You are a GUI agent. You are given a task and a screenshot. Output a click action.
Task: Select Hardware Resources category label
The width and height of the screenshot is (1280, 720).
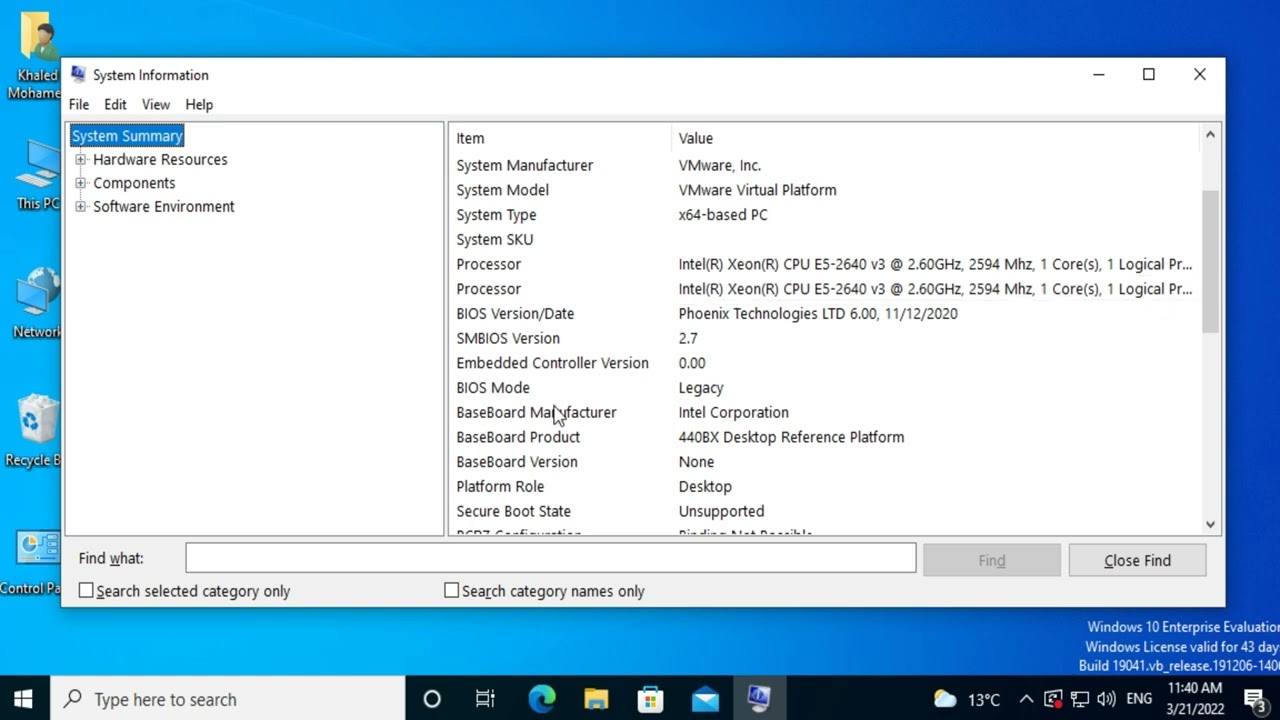tap(160, 160)
